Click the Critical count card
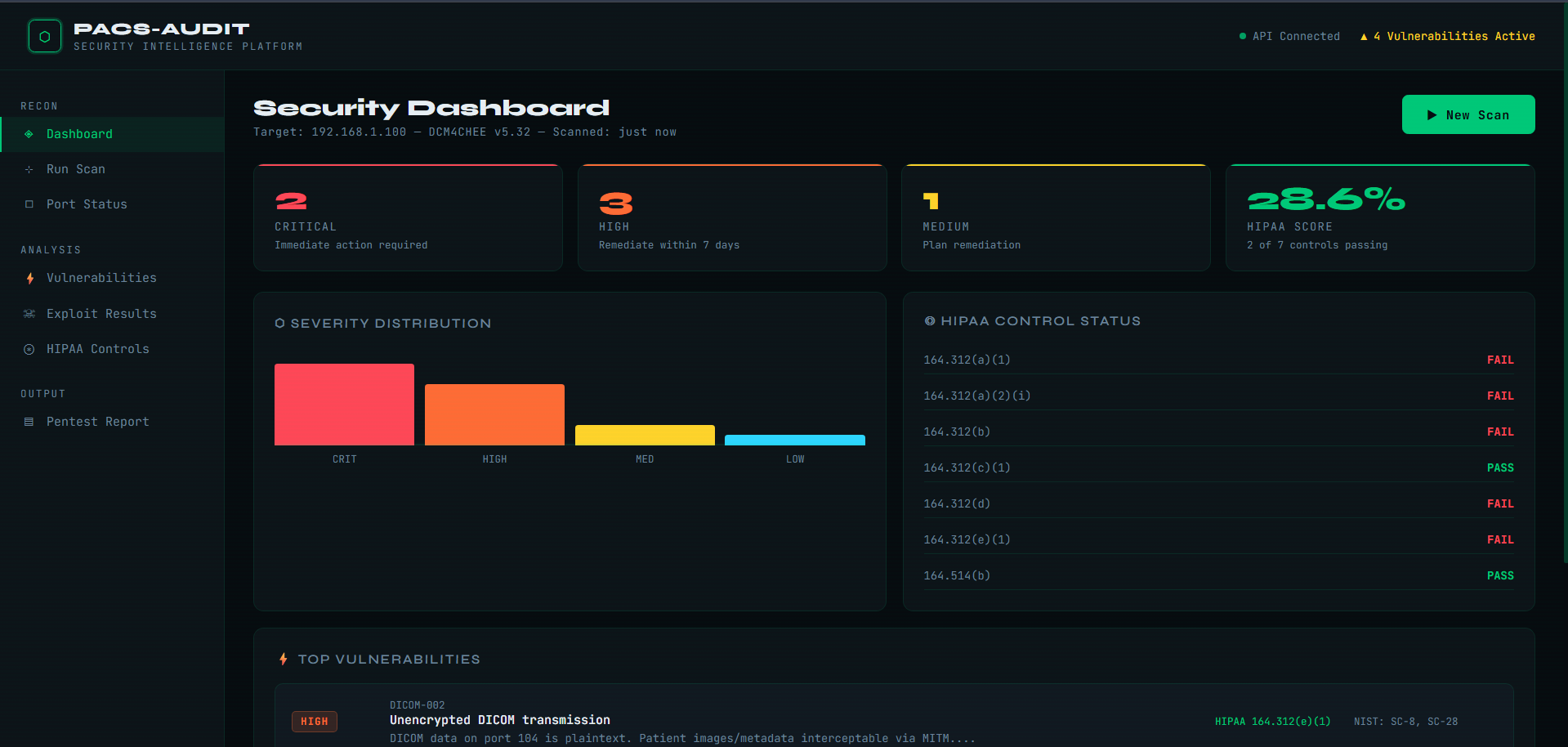The width and height of the screenshot is (1568, 747). pos(408,217)
